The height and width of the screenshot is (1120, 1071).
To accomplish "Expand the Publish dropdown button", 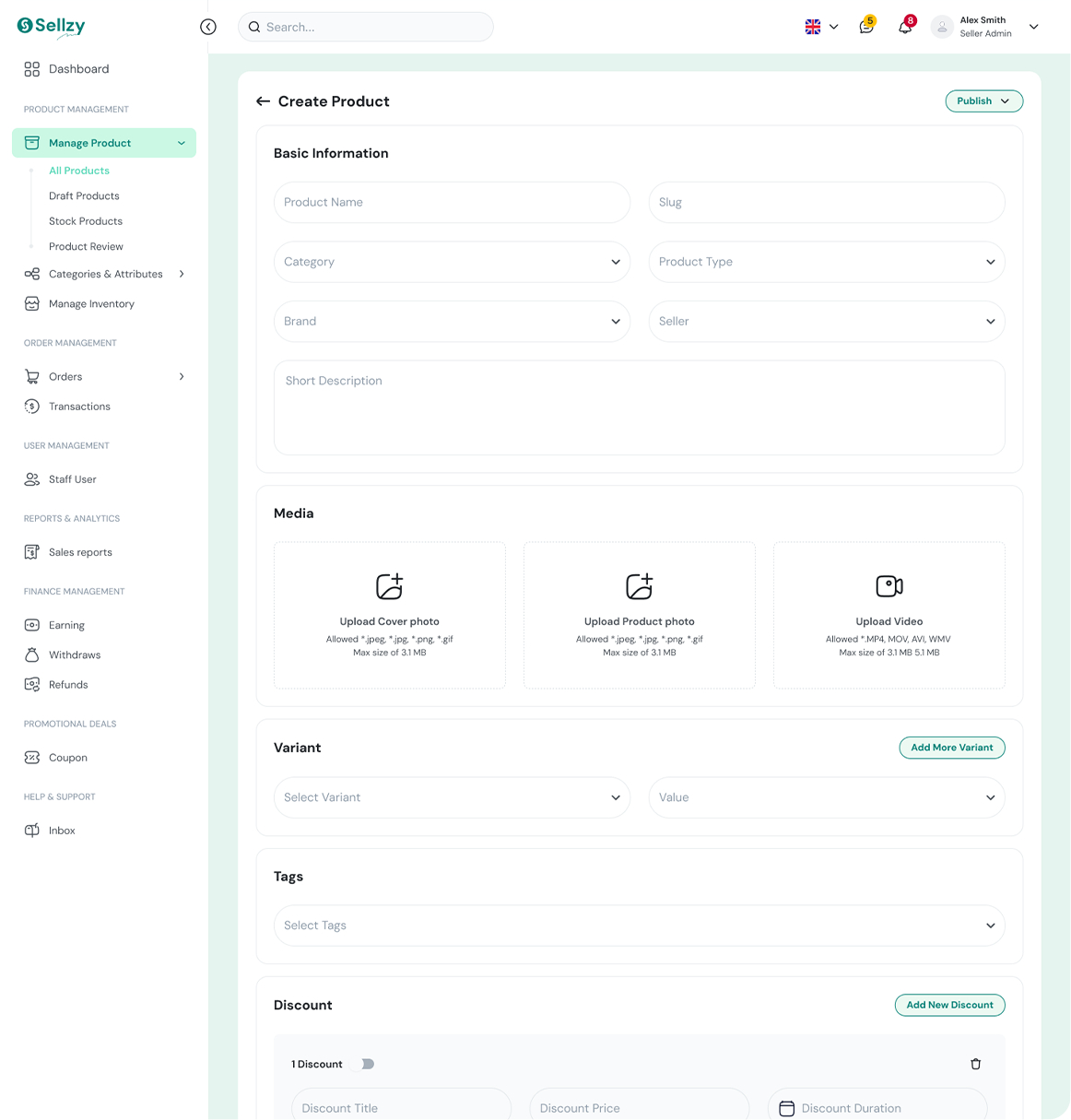I will tap(984, 101).
